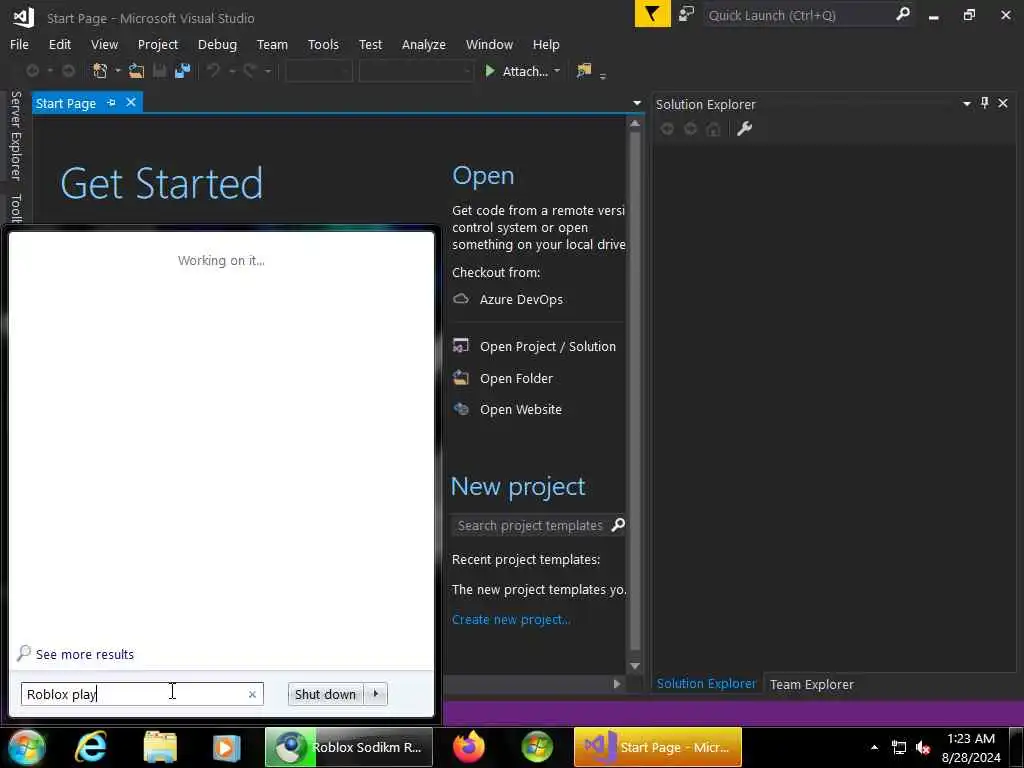
Task: Click the Shut down button
Action: coord(325,694)
